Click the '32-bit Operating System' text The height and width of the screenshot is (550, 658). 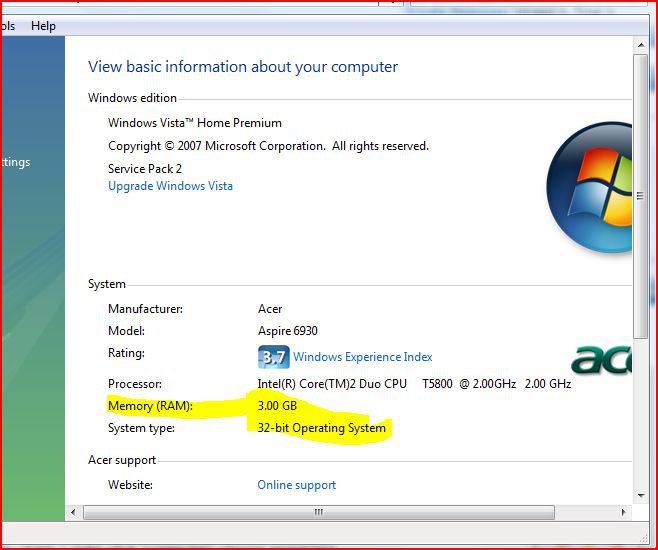pyautogui.click(x=321, y=428)
